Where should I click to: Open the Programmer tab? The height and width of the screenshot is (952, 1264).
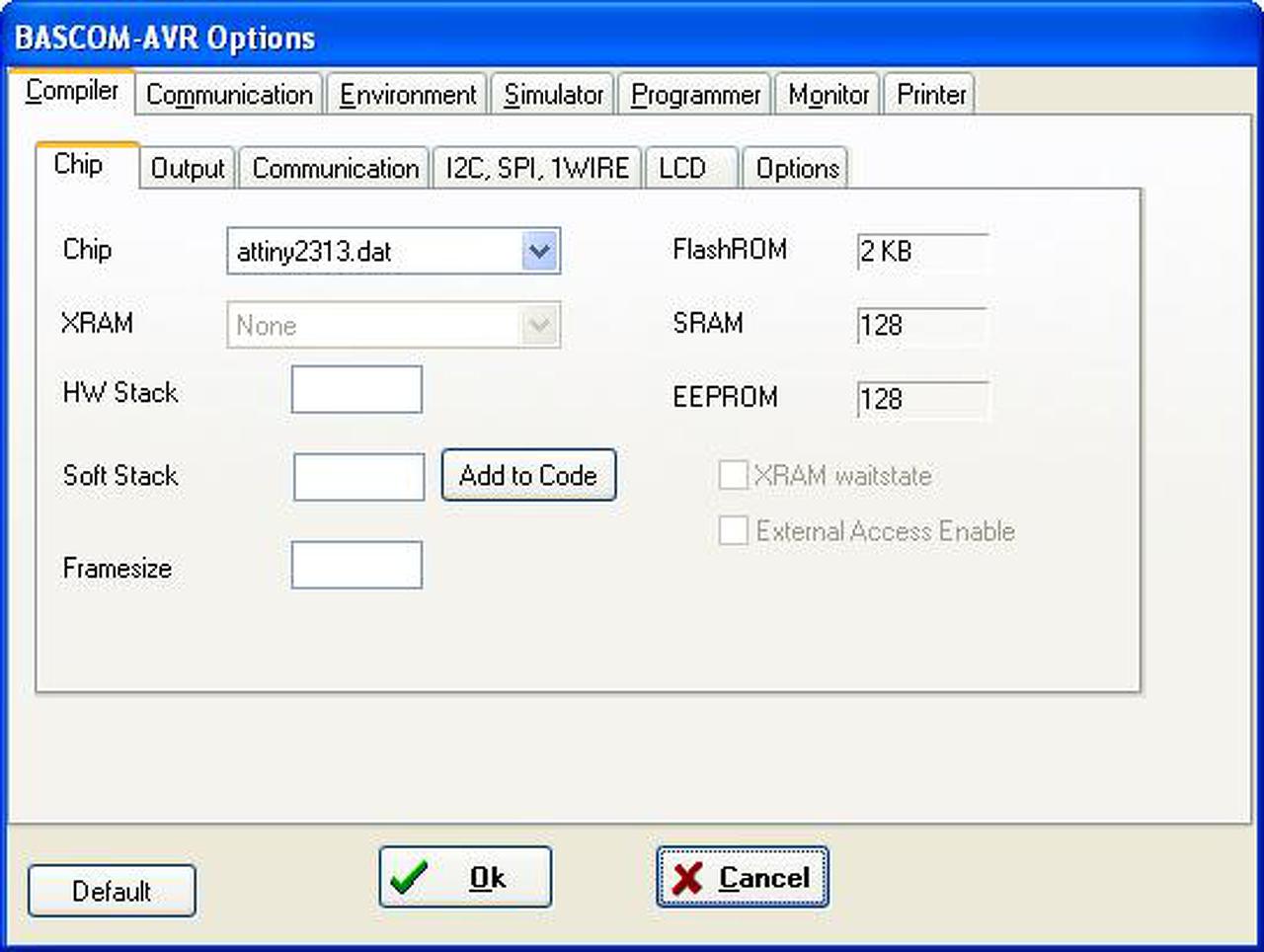[x=695, y=95]
